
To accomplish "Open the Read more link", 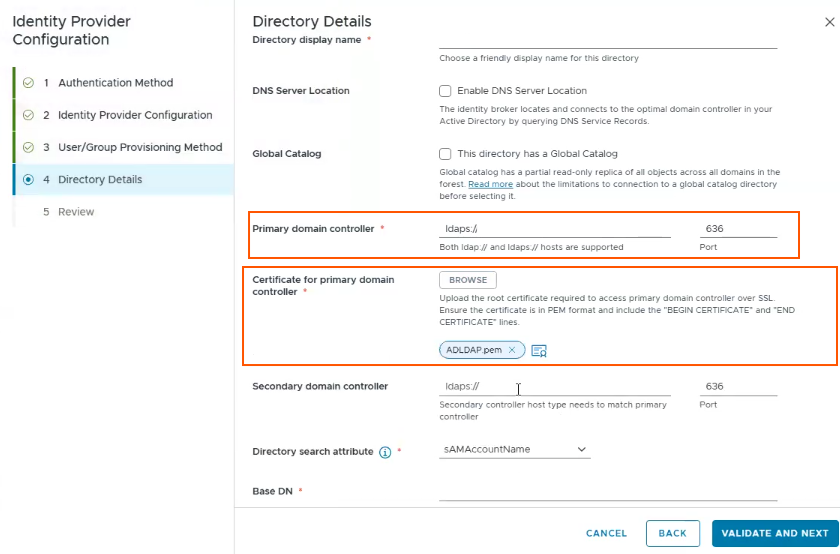I will tap(490, 184).
